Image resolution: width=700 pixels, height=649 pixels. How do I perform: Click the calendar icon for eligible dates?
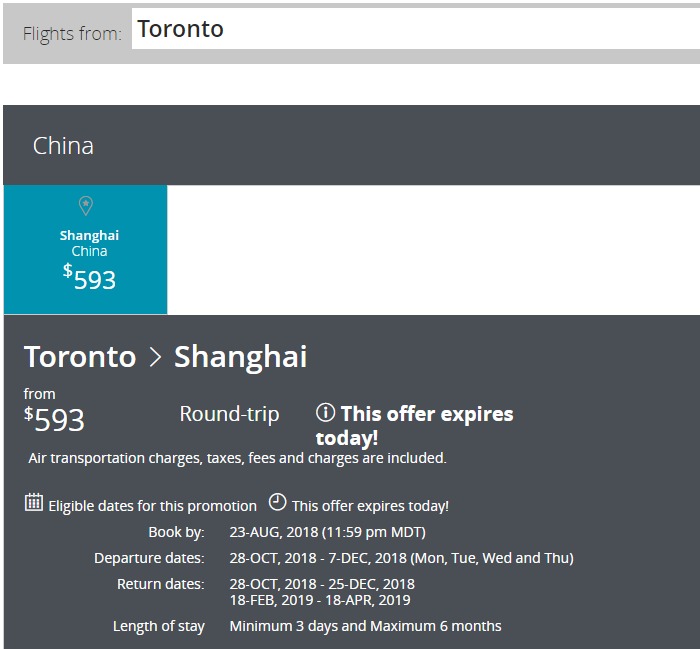[34, 503]
